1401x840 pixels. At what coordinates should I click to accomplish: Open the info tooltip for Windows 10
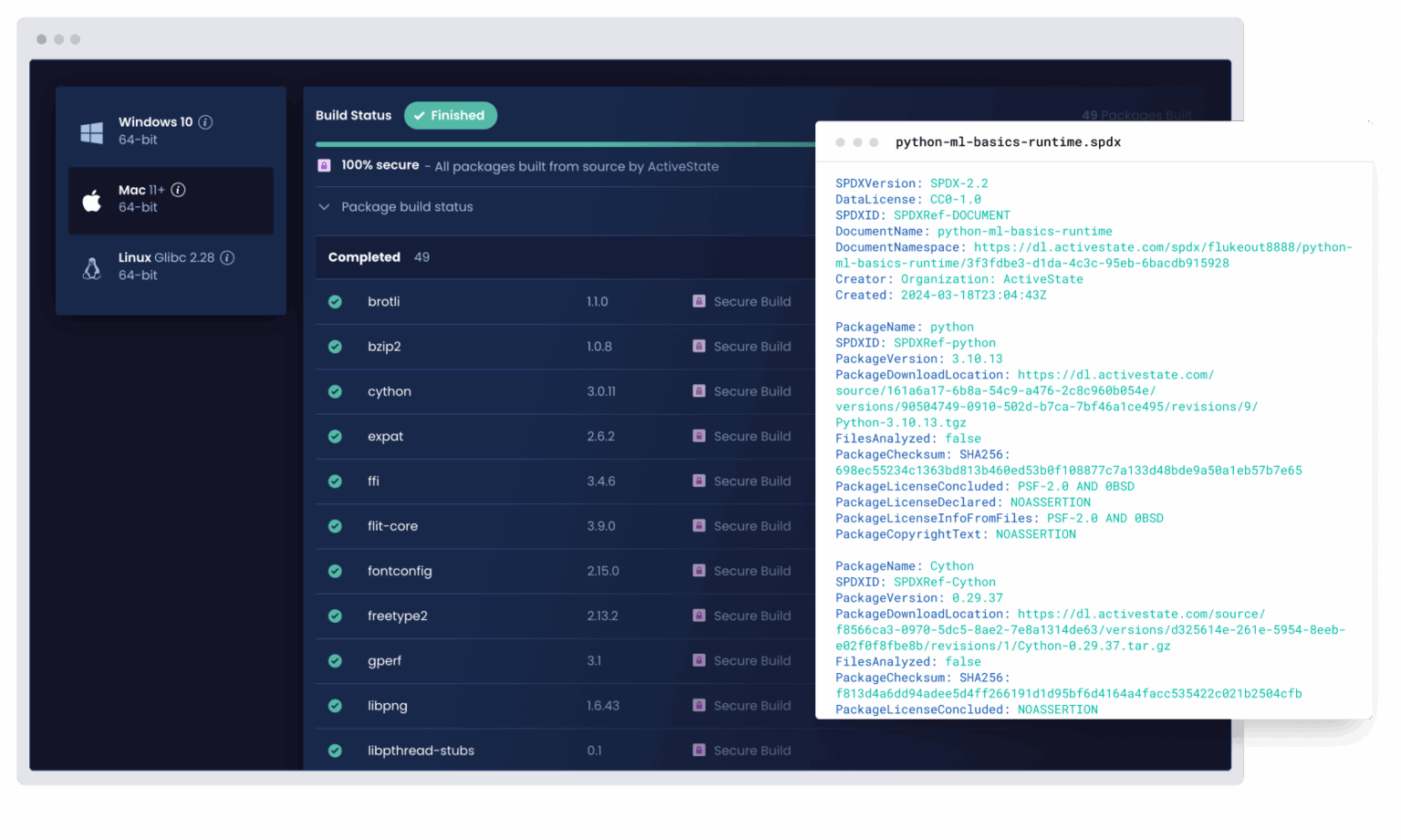pos(205,121)
